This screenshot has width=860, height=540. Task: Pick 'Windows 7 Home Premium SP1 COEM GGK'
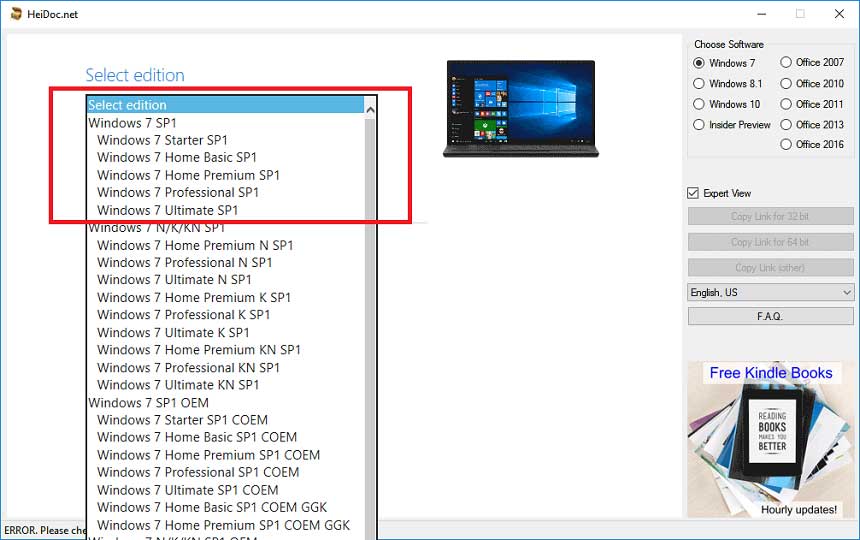[x=223, y=525]
